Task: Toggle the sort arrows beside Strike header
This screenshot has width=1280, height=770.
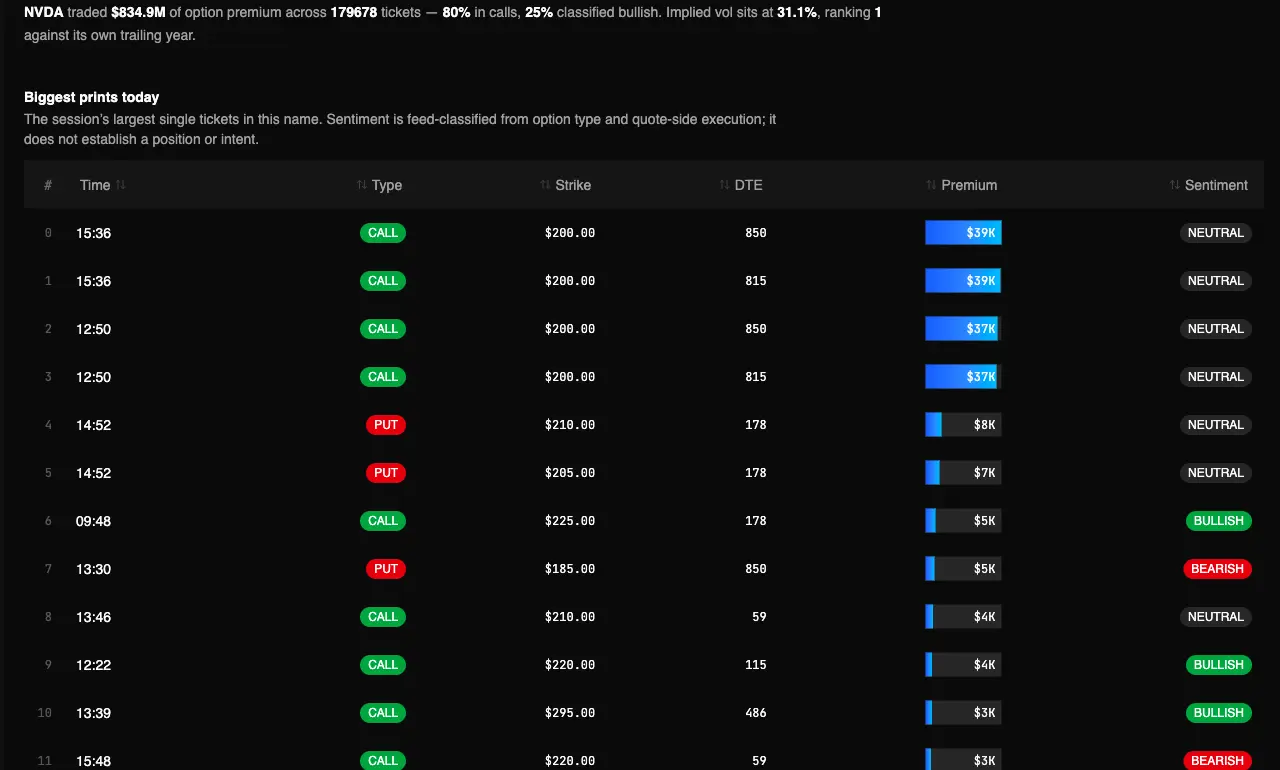Action: coord(546,185)
